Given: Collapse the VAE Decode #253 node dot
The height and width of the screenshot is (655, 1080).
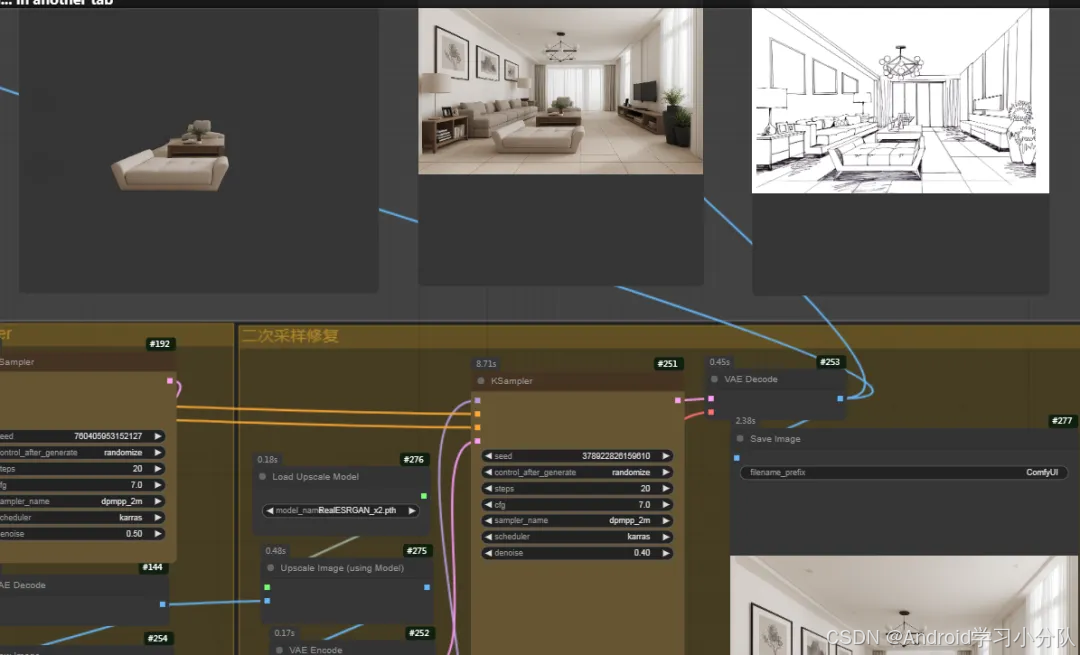Looking at the screenshot, I should (714, 380).
